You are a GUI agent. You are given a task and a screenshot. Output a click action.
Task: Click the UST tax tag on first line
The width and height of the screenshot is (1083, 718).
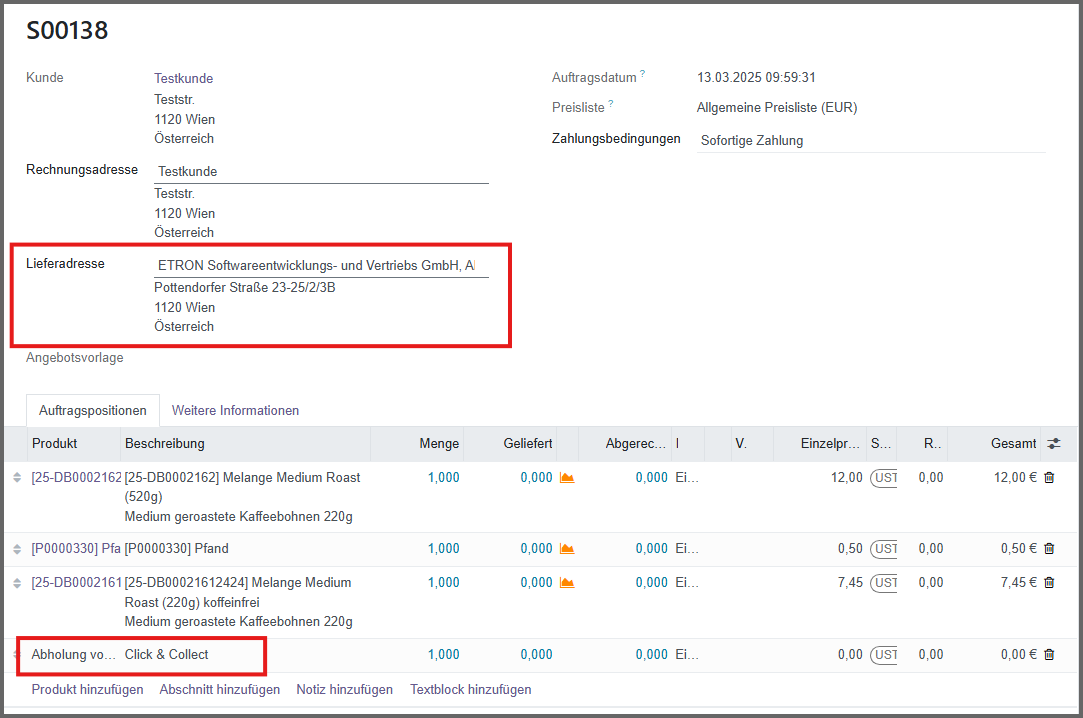884,478
